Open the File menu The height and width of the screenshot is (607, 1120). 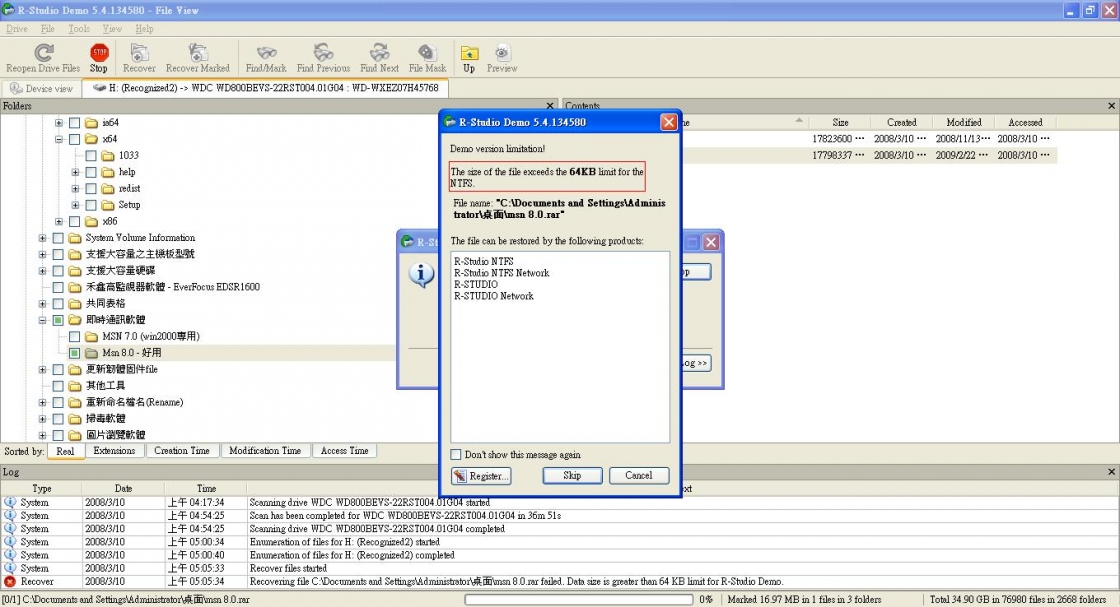click(x=47, y=29)
